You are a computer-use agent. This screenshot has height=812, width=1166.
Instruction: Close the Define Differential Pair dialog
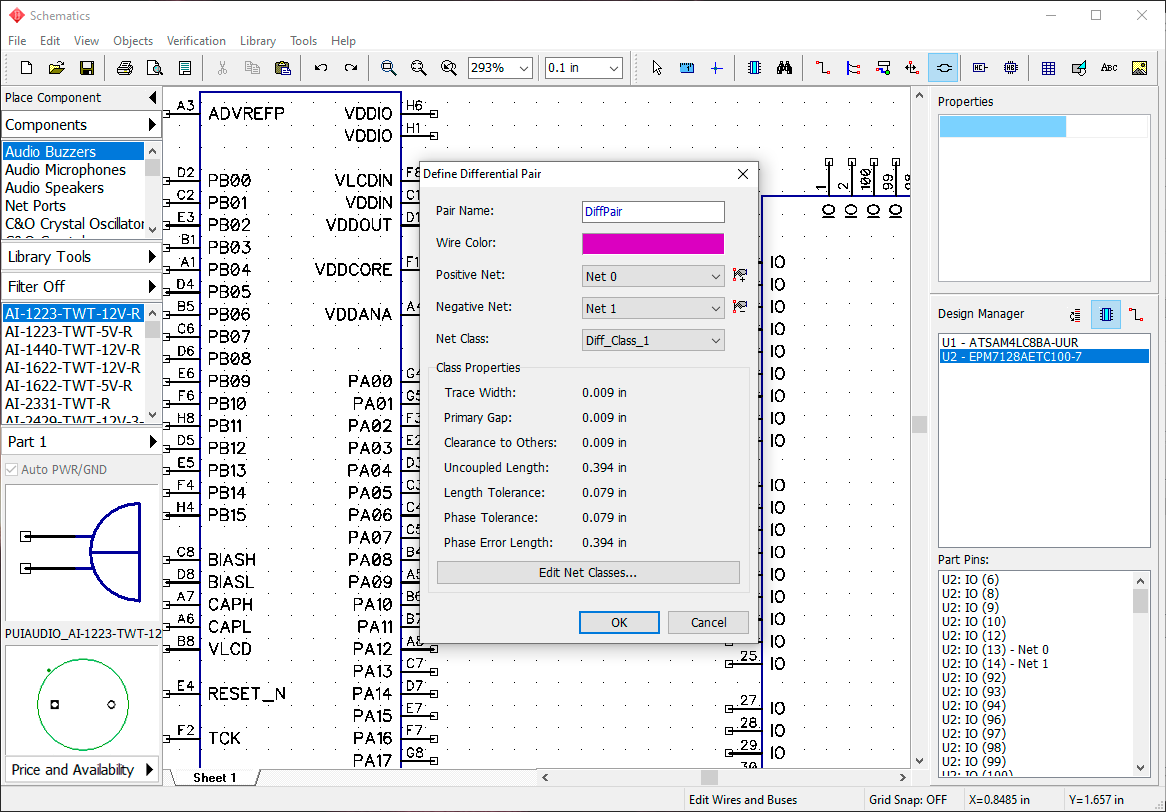click(x=742, y=174)
